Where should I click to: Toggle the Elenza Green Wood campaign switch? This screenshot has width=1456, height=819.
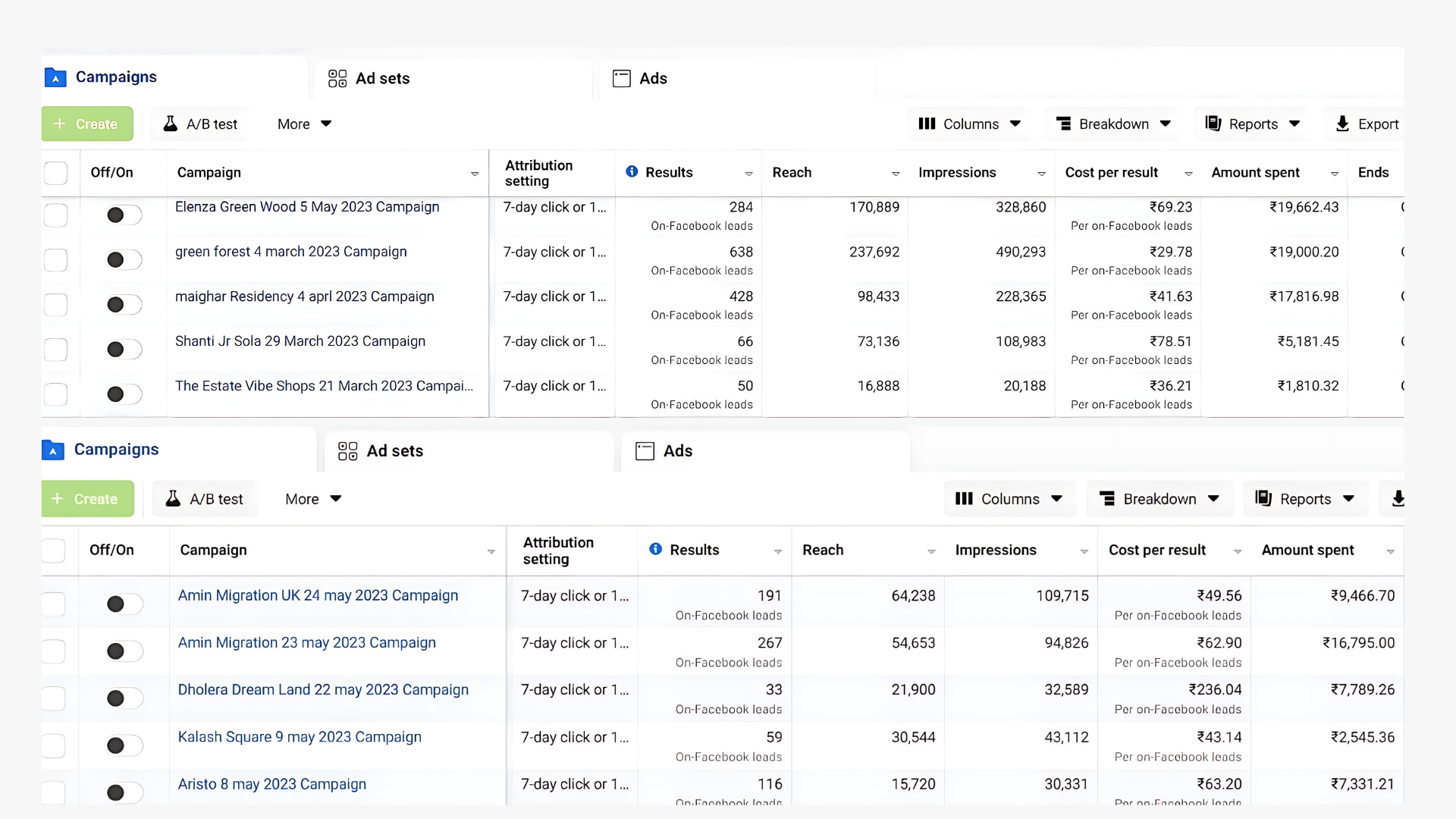click(x=124, y=215)
